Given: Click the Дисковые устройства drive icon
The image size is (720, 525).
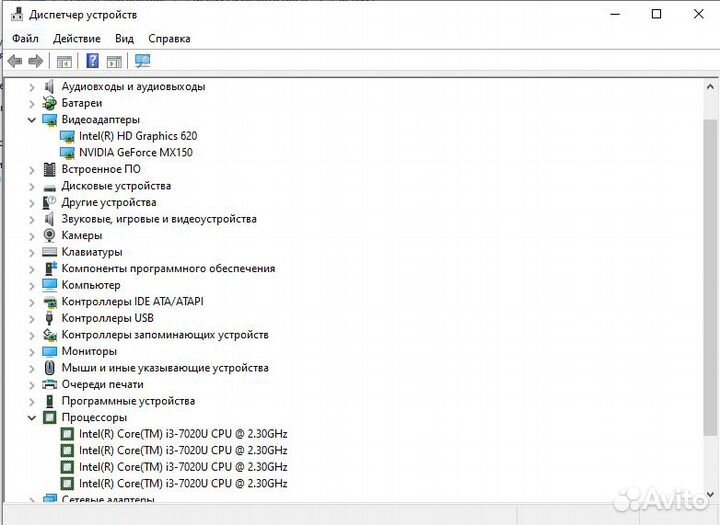Looking at the screenshot, I should coord(49,186).
